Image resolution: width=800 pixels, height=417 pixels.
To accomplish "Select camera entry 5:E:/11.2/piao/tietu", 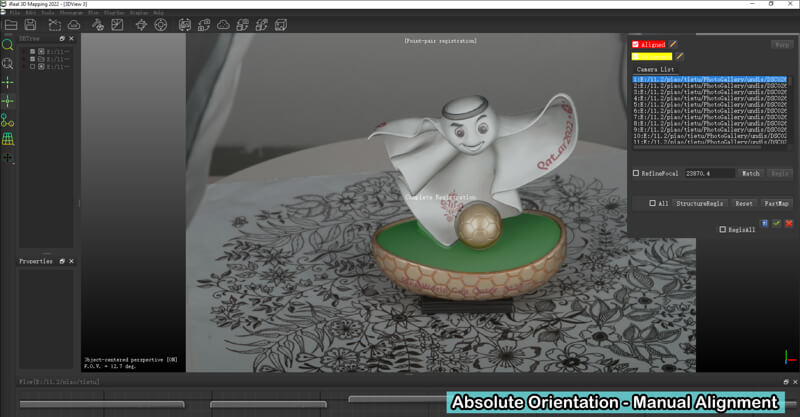I will pyautogui.click(x=710, y=105).
